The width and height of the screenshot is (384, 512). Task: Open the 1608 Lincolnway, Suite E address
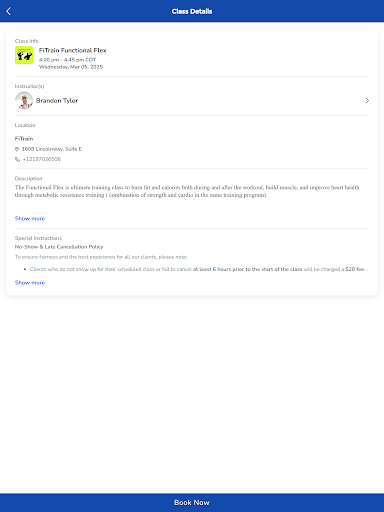pyautogui.click(x=52, y=149)
